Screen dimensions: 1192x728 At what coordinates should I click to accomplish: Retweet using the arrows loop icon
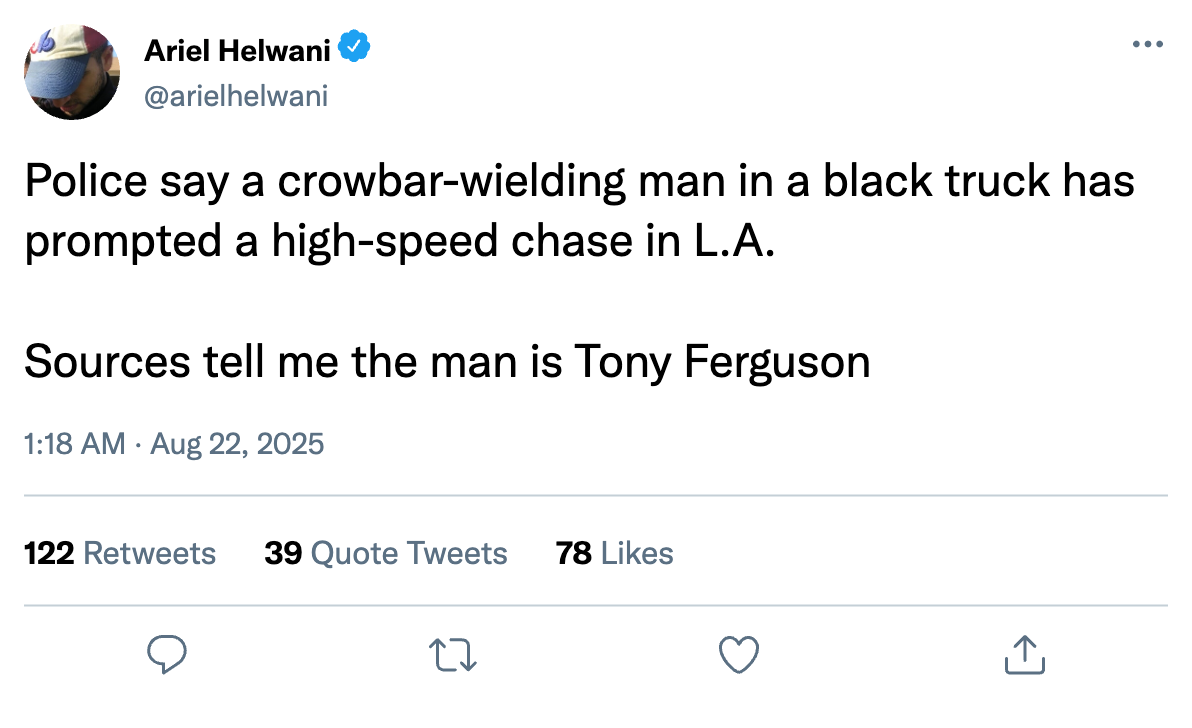(453, 655)
